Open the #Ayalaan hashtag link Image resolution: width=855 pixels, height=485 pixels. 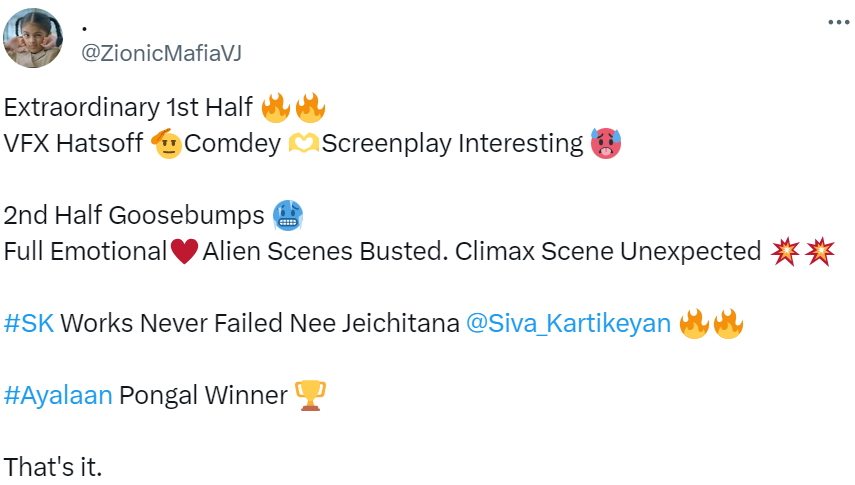coord(58,395)
